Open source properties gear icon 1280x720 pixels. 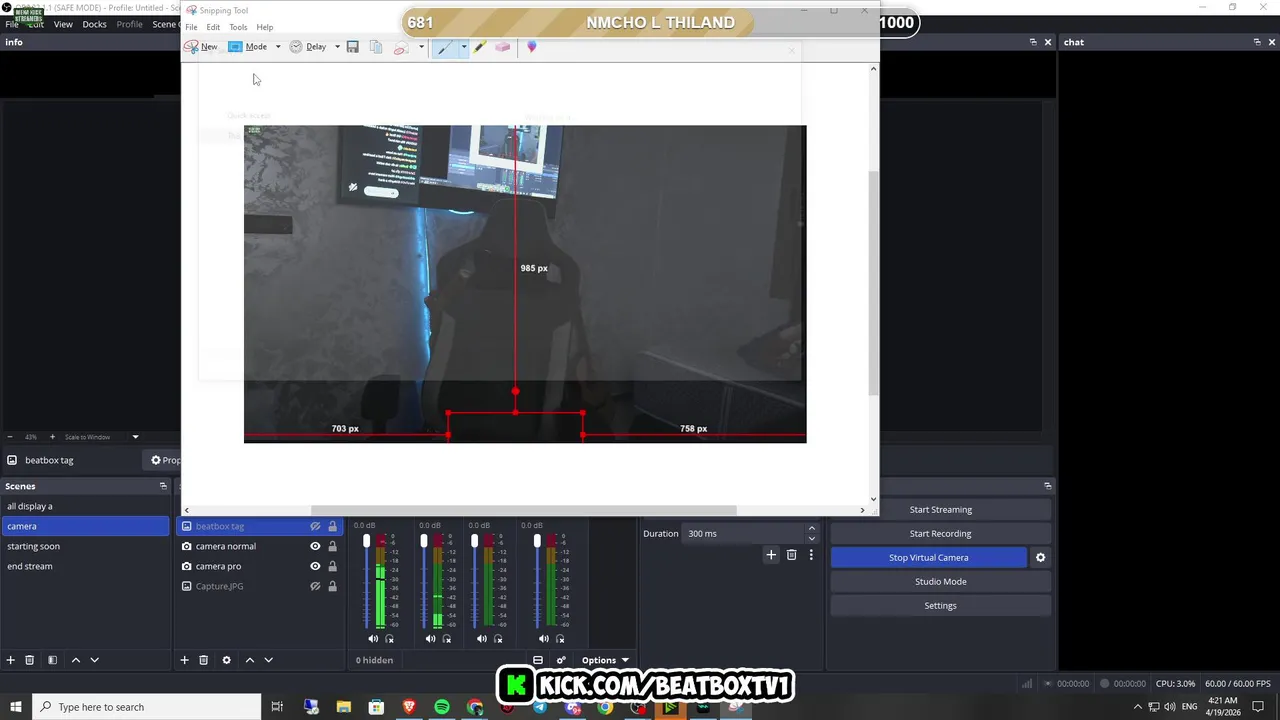226,660
